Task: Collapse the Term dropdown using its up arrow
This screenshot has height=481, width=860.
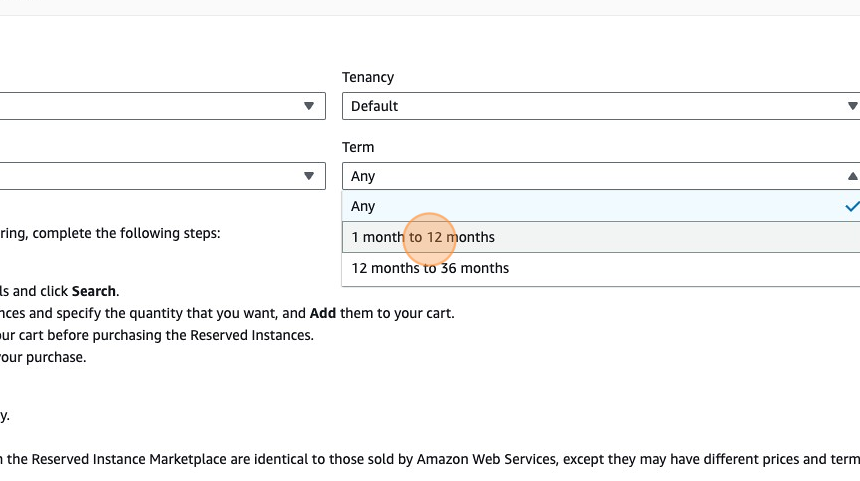Action: point(852,176)
